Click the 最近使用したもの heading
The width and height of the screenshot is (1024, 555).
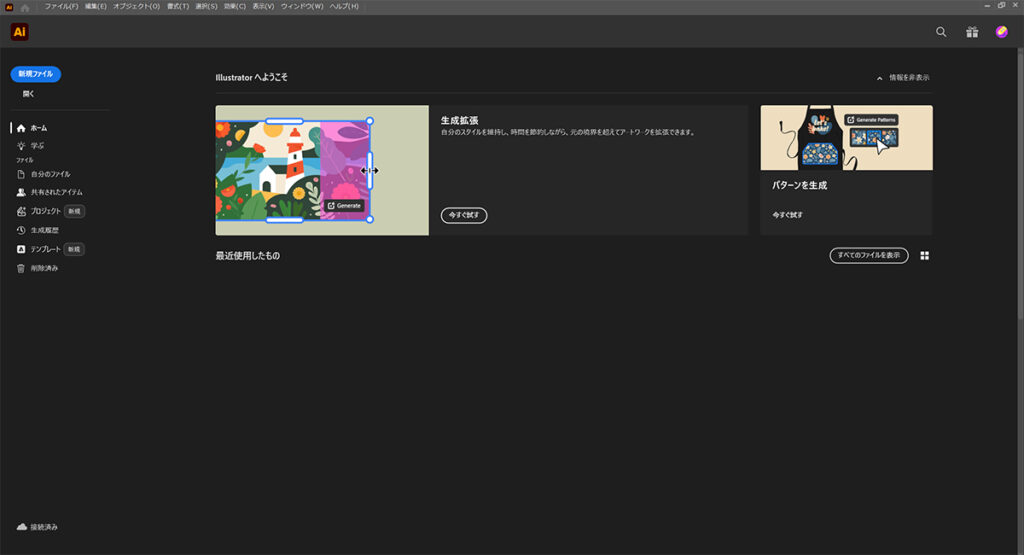pyautogui.click(x=248, y=255)
